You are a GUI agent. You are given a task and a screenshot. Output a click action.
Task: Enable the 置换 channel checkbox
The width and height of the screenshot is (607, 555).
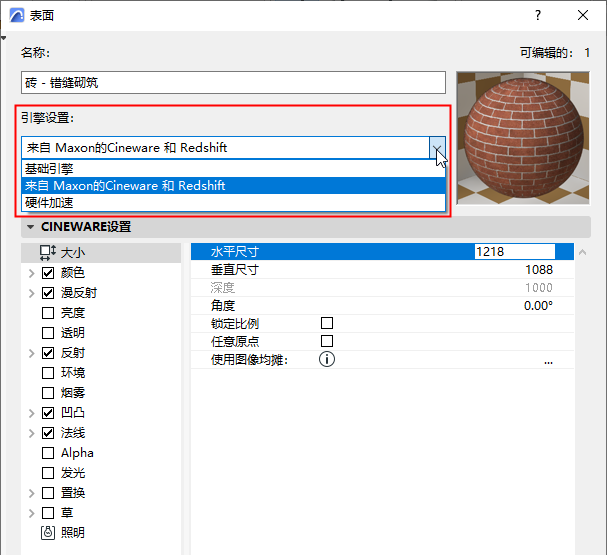(48, 493)
